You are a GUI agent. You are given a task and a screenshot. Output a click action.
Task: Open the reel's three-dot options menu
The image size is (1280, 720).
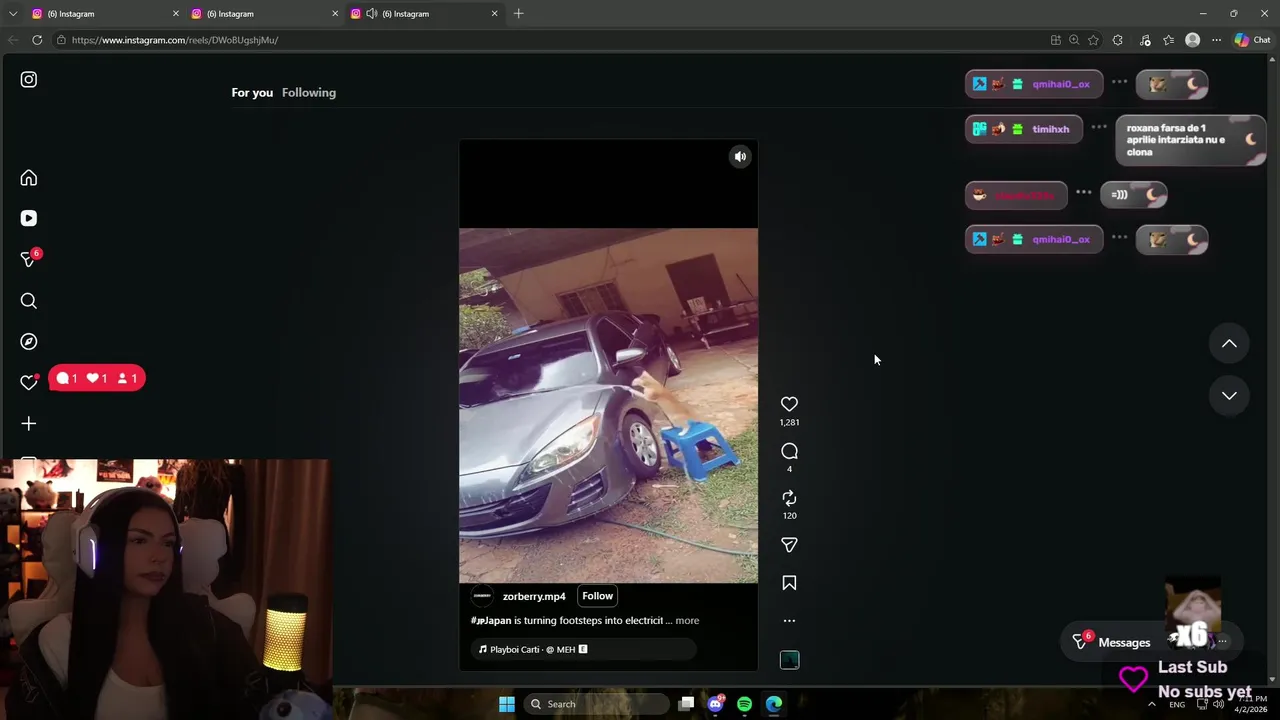tap(789, 621)
